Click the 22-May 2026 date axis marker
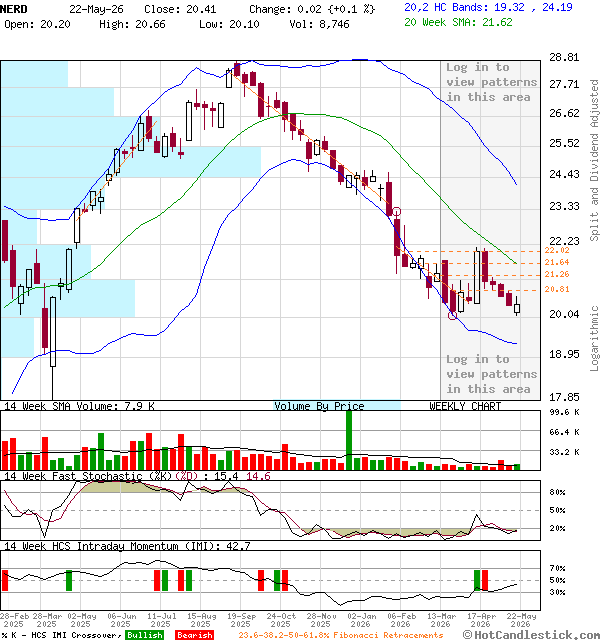 click(521, 620)
